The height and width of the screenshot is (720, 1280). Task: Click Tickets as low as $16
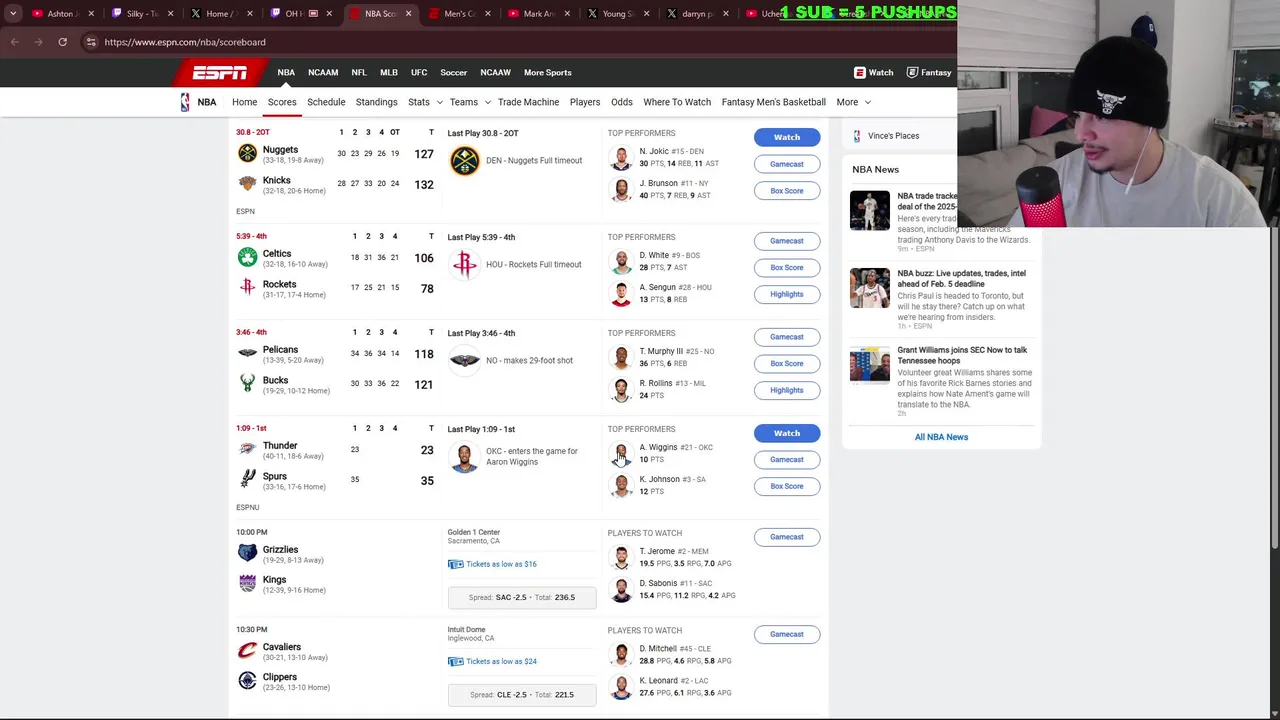(x=501, y=564)
